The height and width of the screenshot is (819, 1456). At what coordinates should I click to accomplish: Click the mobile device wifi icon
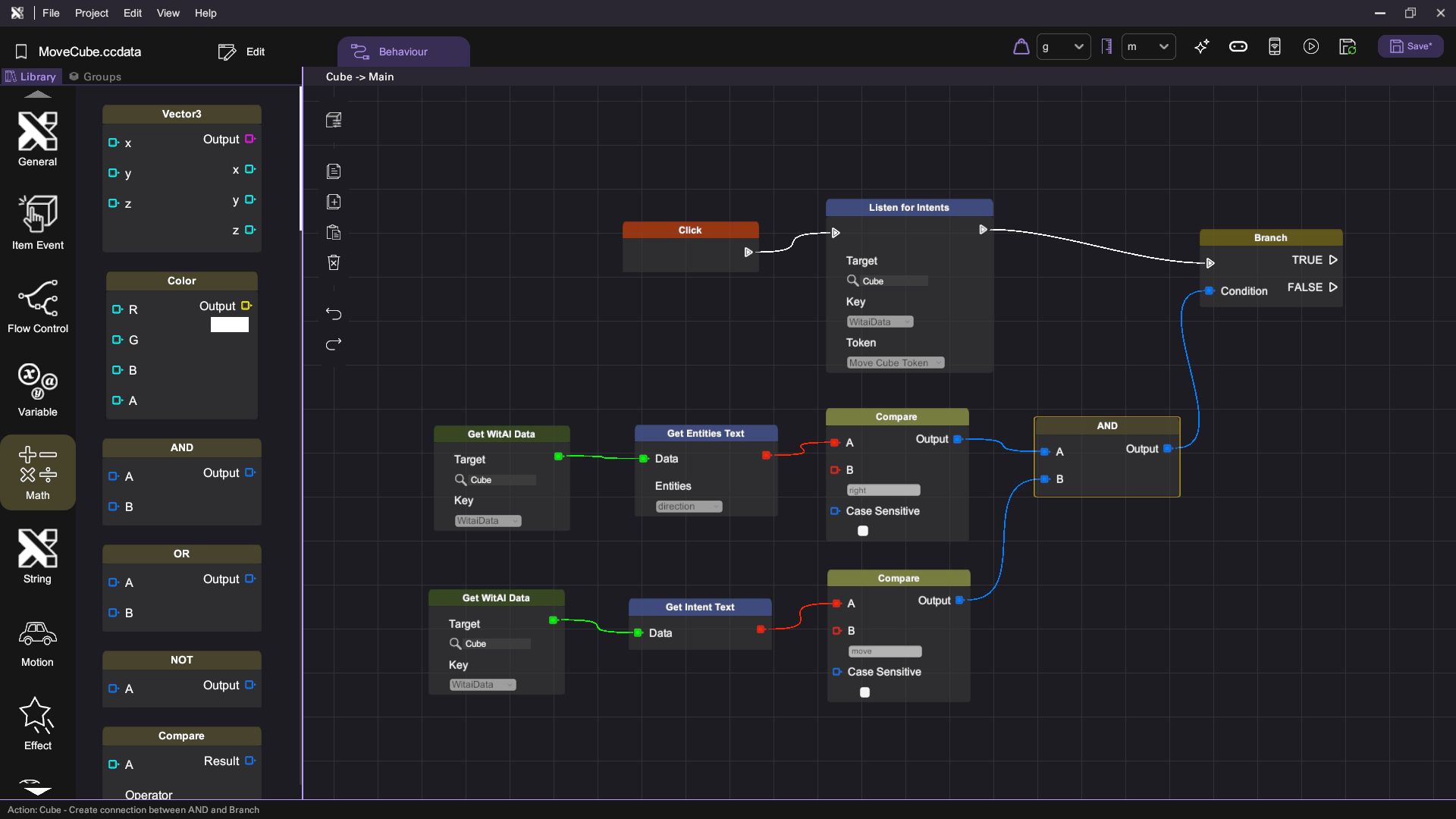click(x=1274, y=47)
